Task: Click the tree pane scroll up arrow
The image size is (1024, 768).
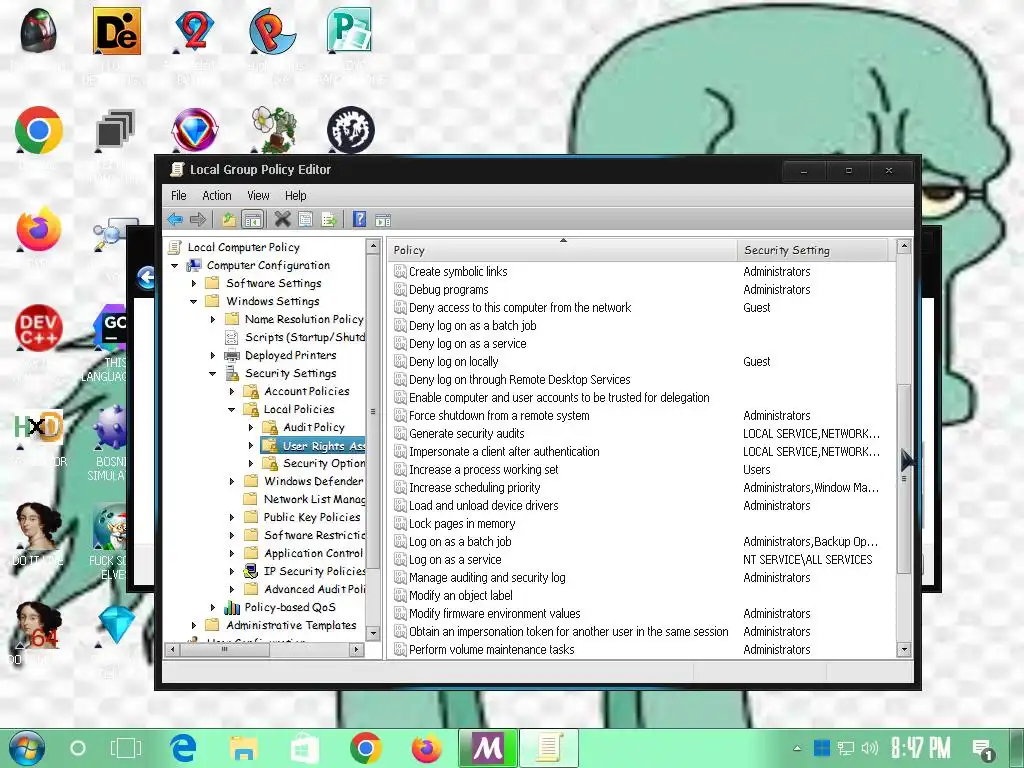Action: pos(373,246)
